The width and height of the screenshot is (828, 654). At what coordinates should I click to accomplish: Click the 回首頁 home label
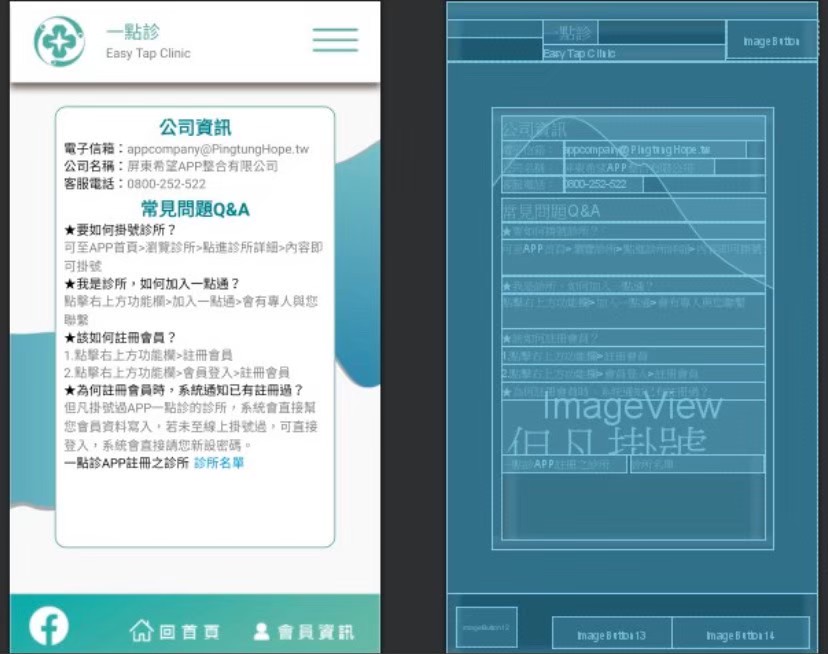click(x=189, y=632)
